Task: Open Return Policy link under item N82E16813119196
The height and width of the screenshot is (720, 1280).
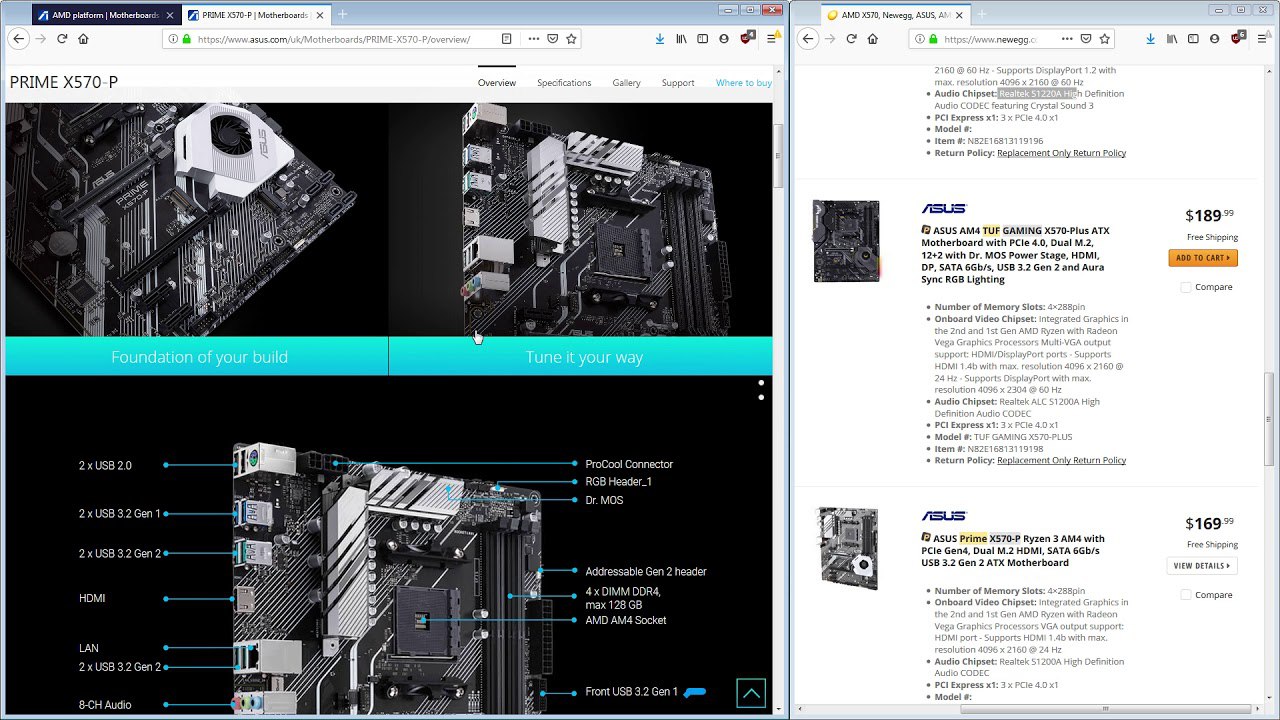Action: tap(1061, 153)
